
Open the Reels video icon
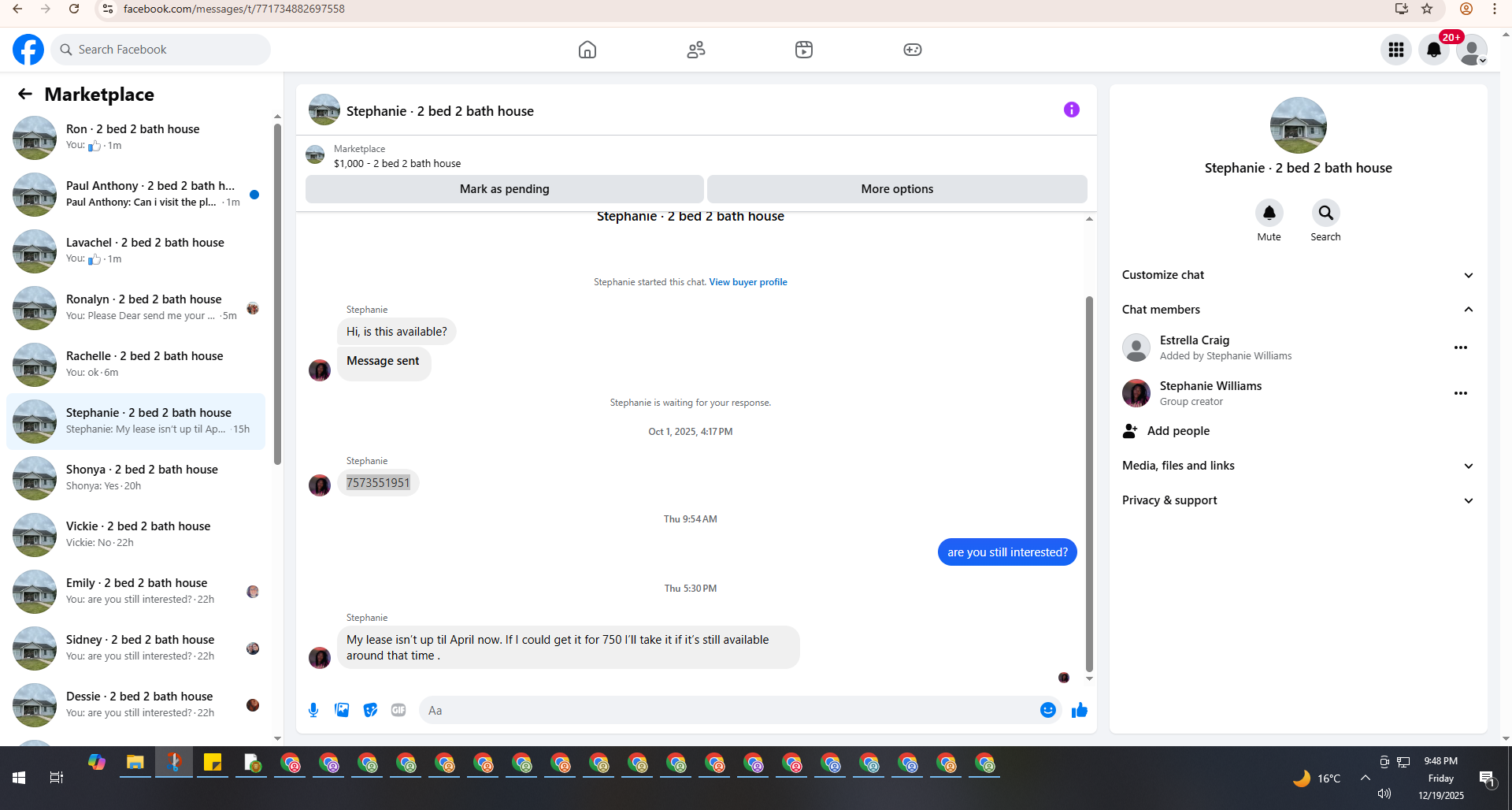coord(804,50)
